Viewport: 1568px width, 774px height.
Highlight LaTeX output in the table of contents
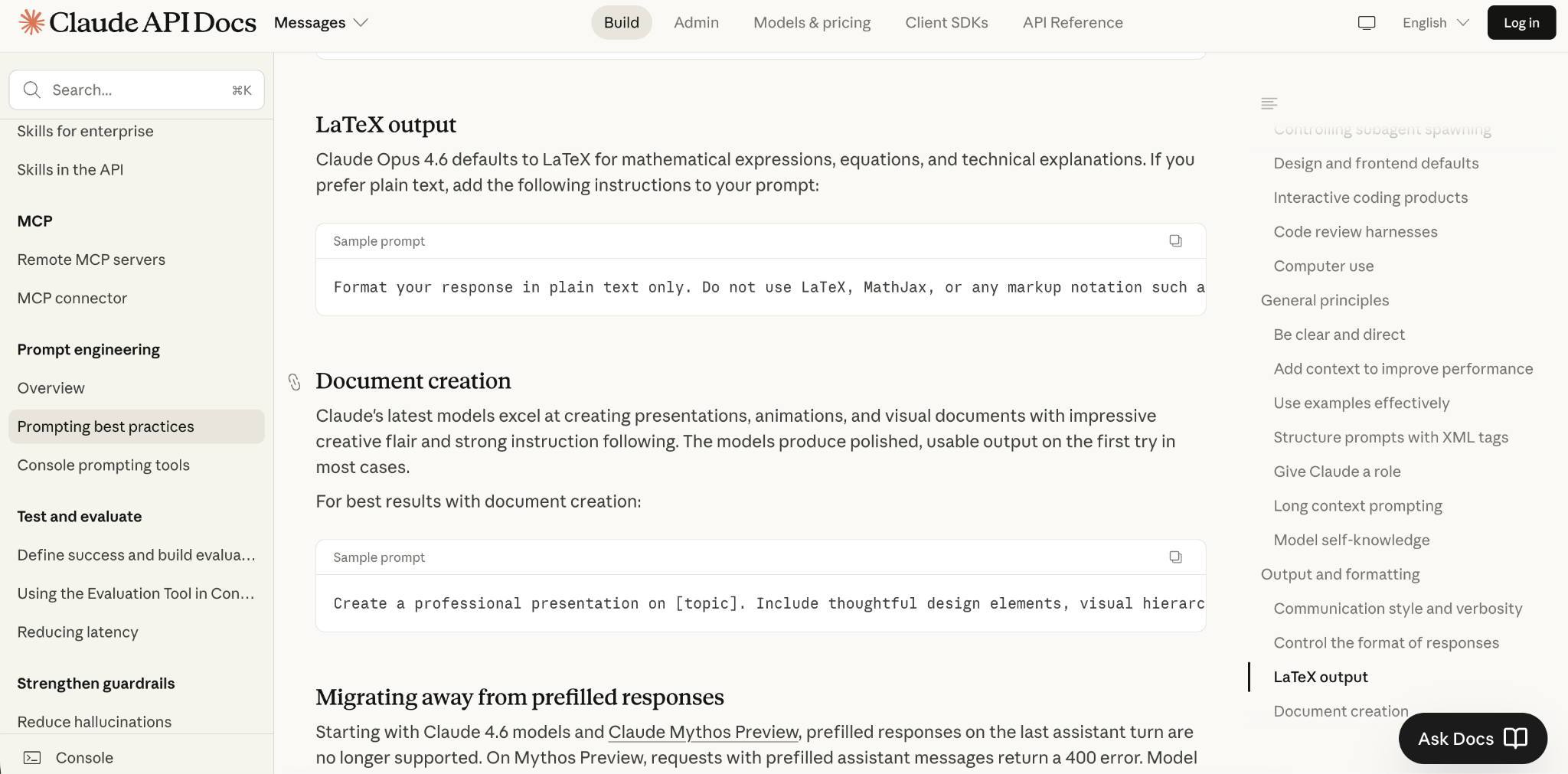[x=1321, y=677]
